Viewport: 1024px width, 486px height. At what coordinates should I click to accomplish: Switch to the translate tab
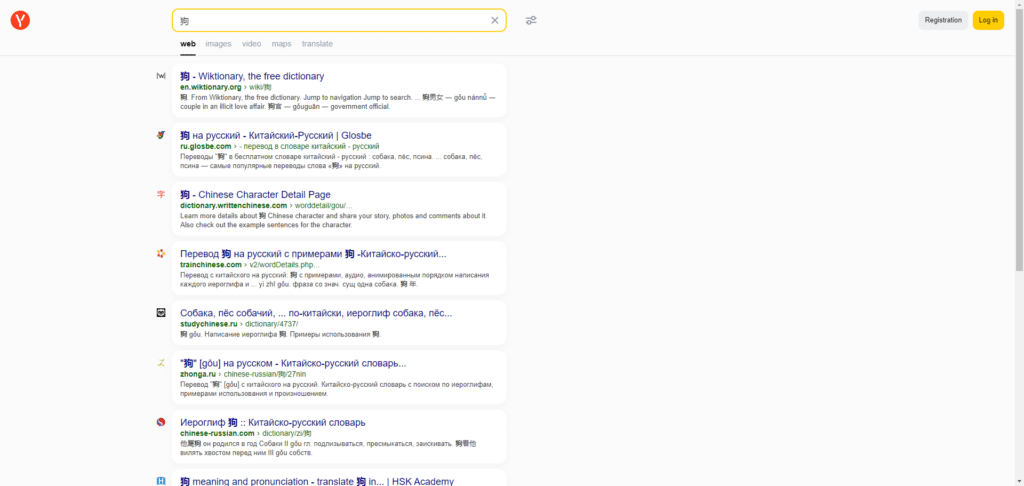[x=317, y=44]
